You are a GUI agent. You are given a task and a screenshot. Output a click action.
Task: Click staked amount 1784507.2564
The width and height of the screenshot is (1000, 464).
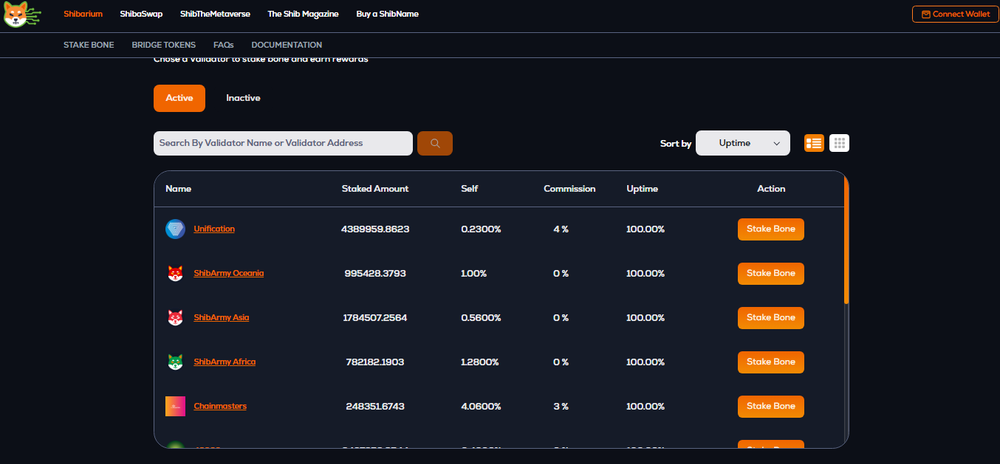pyautogui.click(x=375, y=317)
